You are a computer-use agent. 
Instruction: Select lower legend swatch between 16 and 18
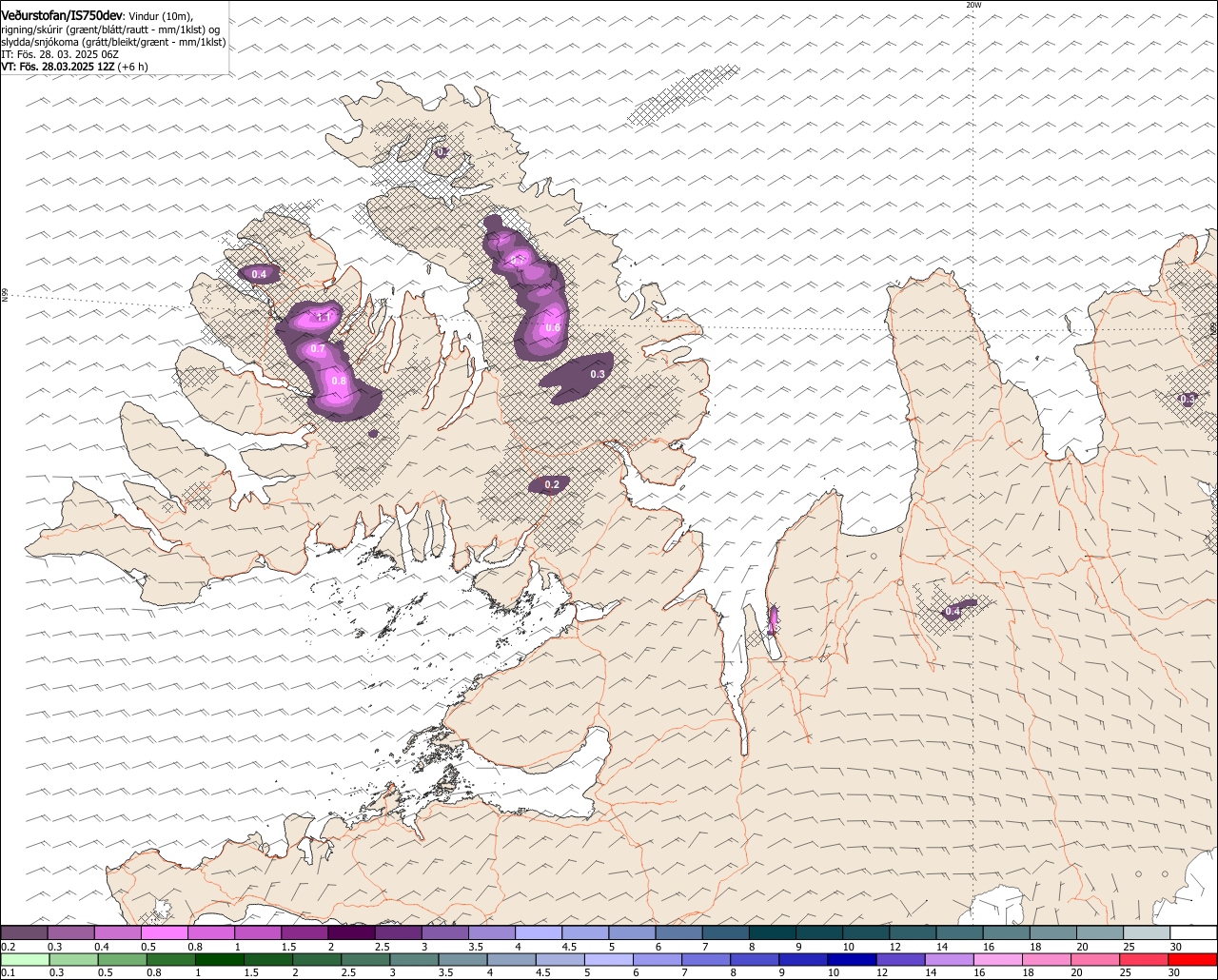(x=1000, y=960)
